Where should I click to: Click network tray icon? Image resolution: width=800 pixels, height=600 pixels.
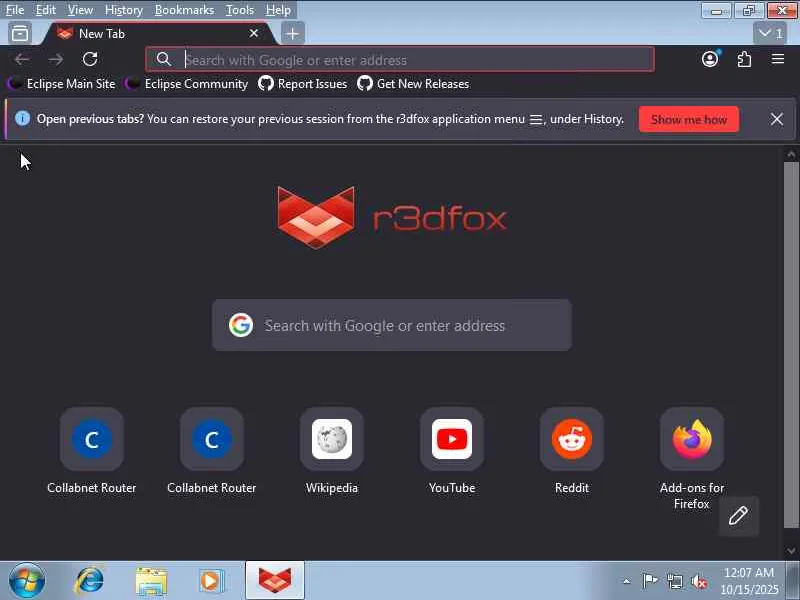point(675,581)
